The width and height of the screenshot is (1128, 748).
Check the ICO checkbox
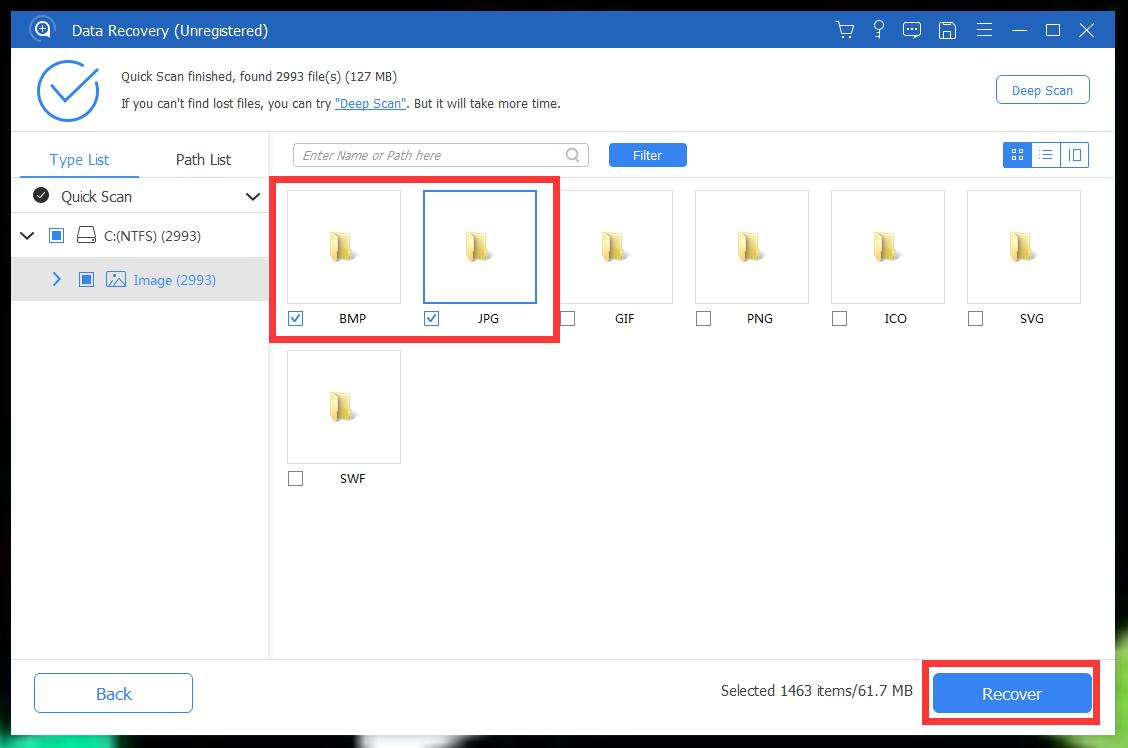840,318
